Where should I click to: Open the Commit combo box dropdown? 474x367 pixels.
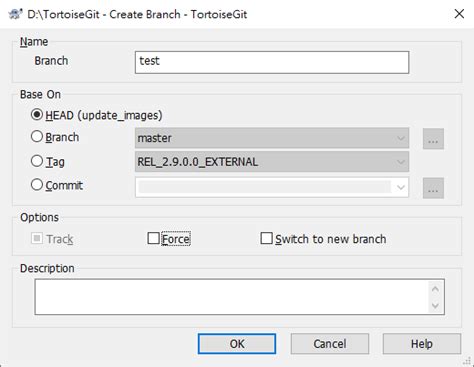(x=400, y=187)
